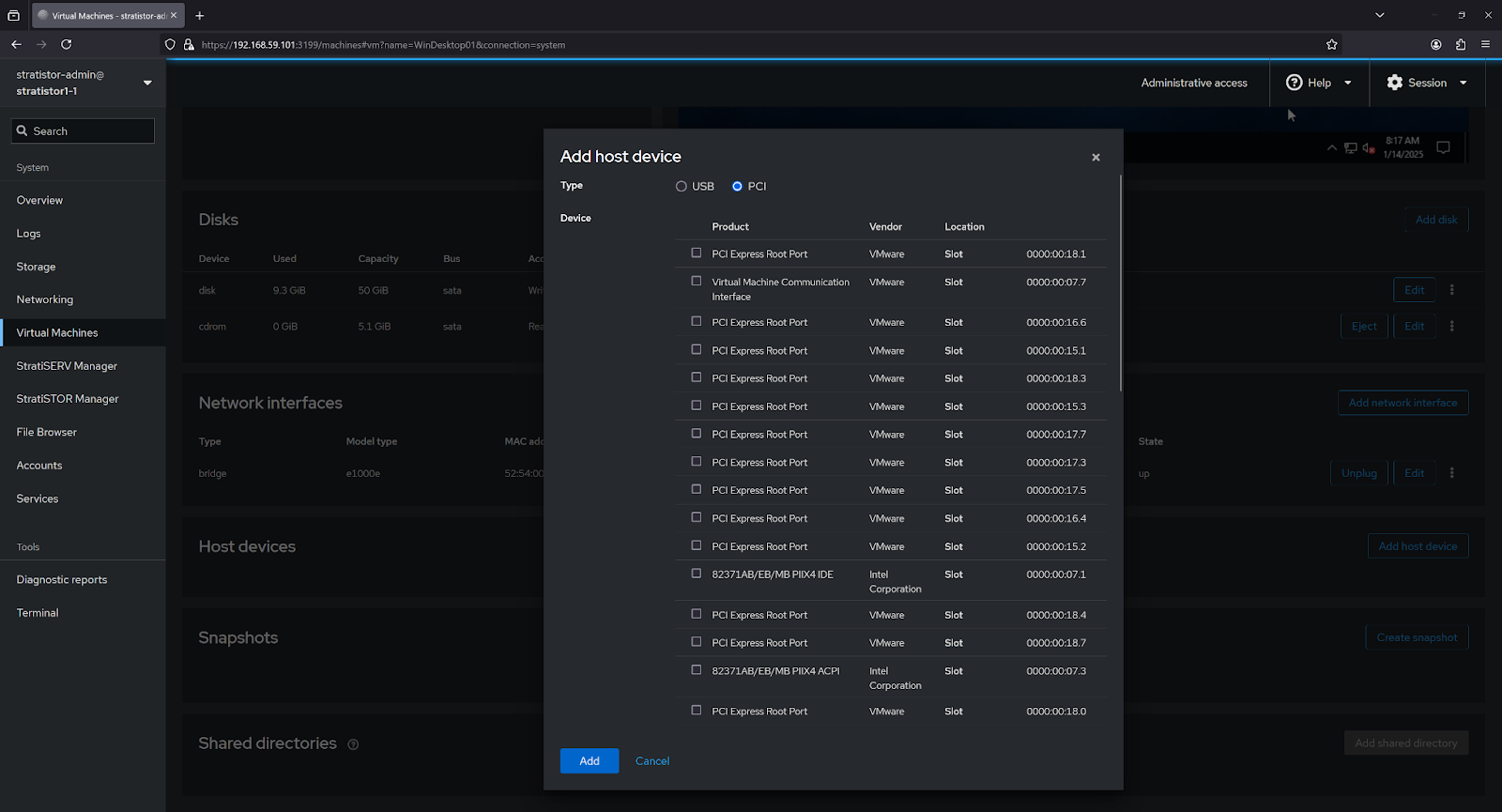
Task: Expand the Help dropdown menu
Action: click(1348, 83)
